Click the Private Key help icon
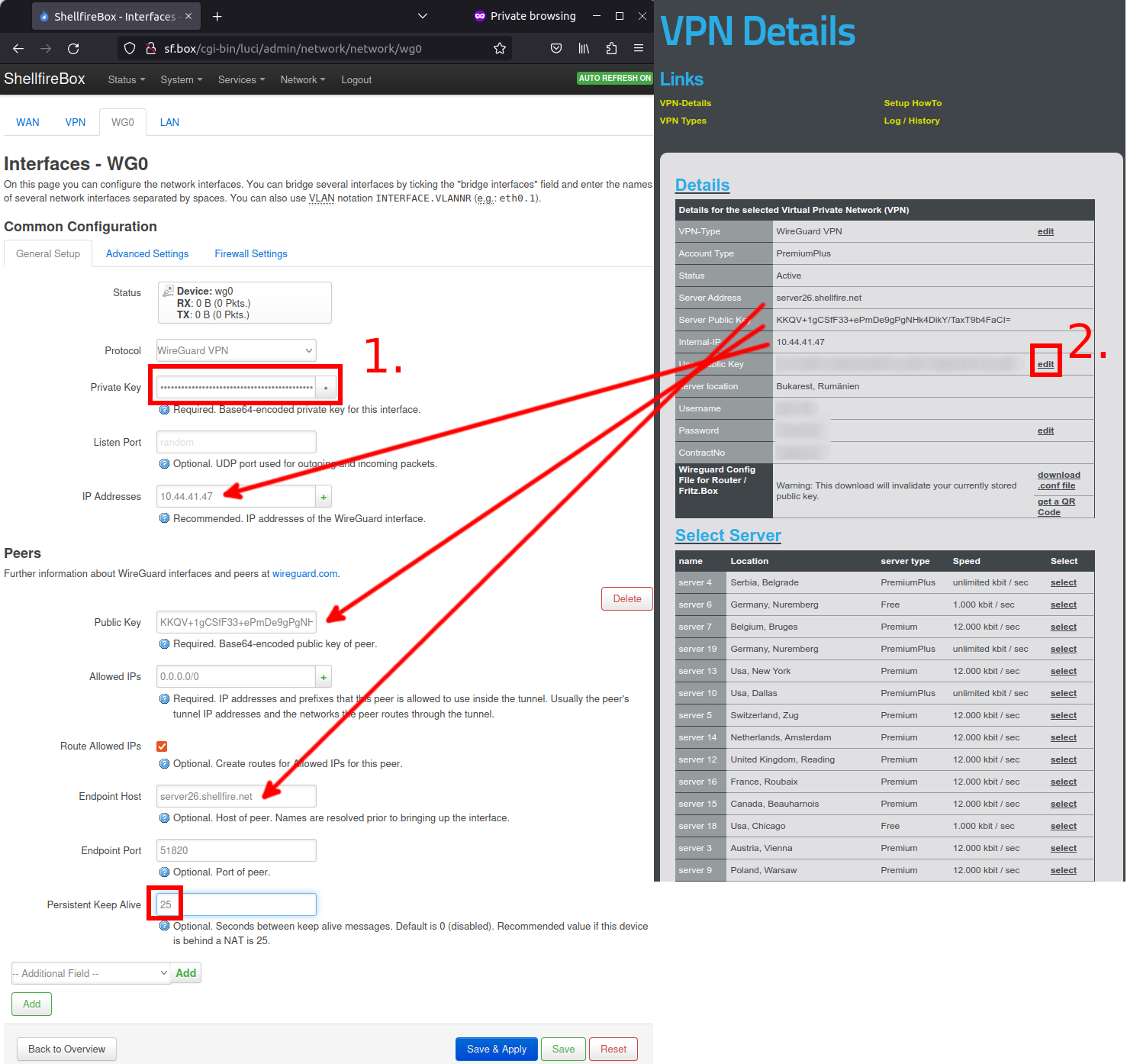Viewport: 1127px width, 1064px height. (164, 410)
